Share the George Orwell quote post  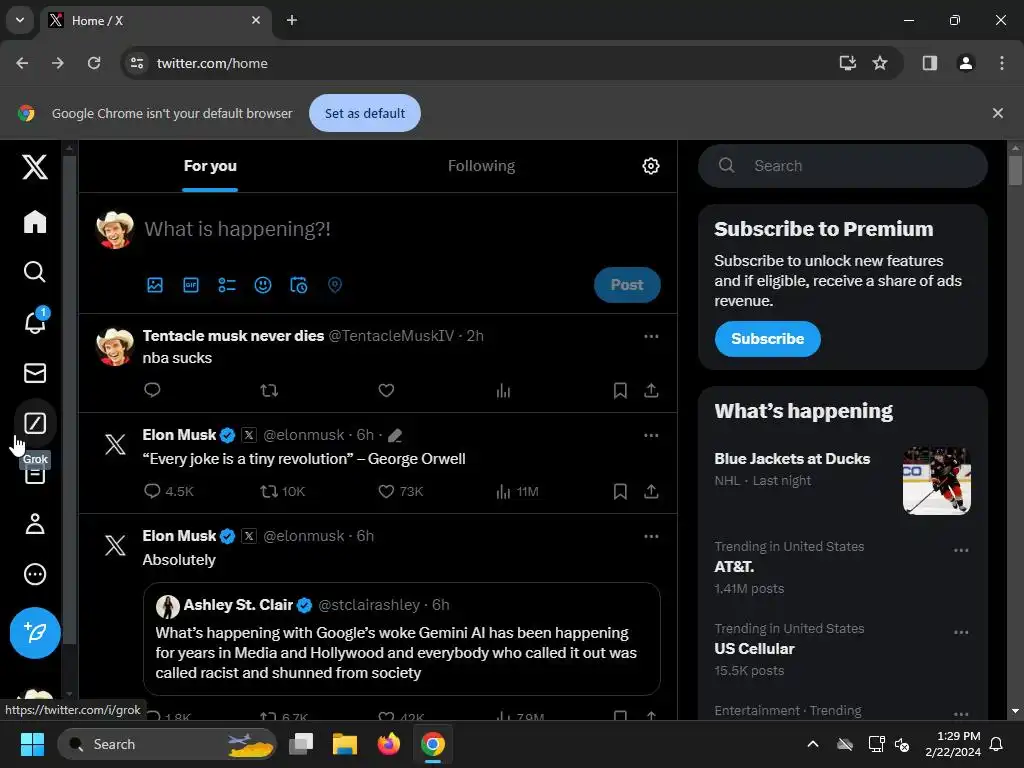point(651,491)
